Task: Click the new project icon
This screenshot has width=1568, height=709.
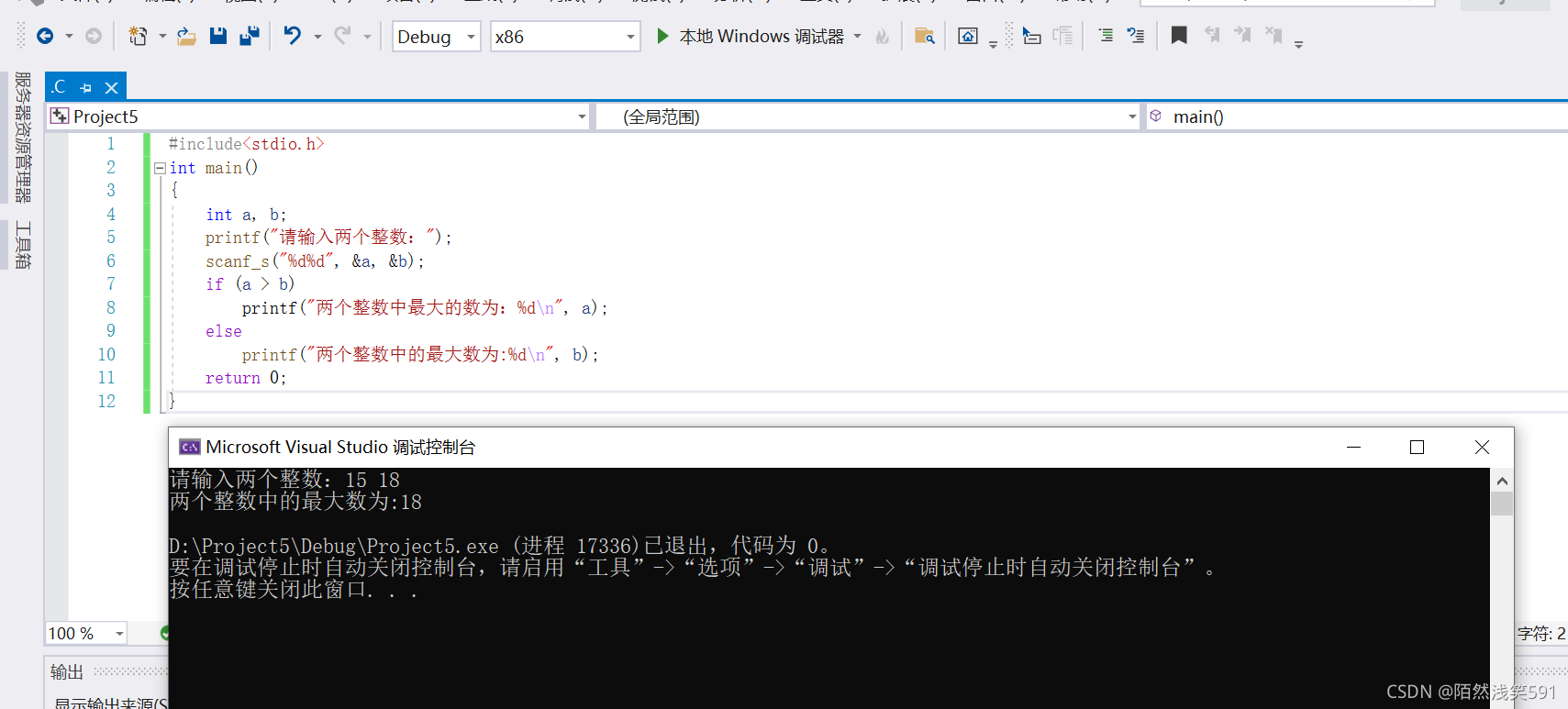Action: click(138, 37)
